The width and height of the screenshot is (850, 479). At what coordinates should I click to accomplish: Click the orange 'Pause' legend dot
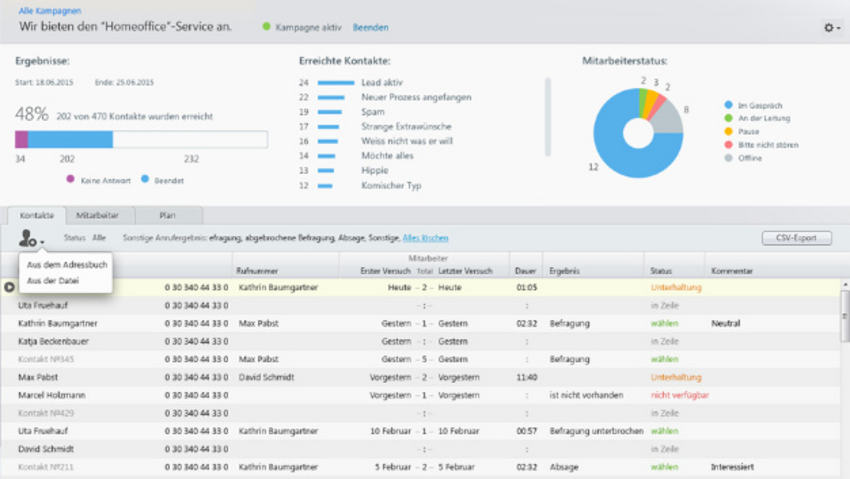[x=727, y=132]
